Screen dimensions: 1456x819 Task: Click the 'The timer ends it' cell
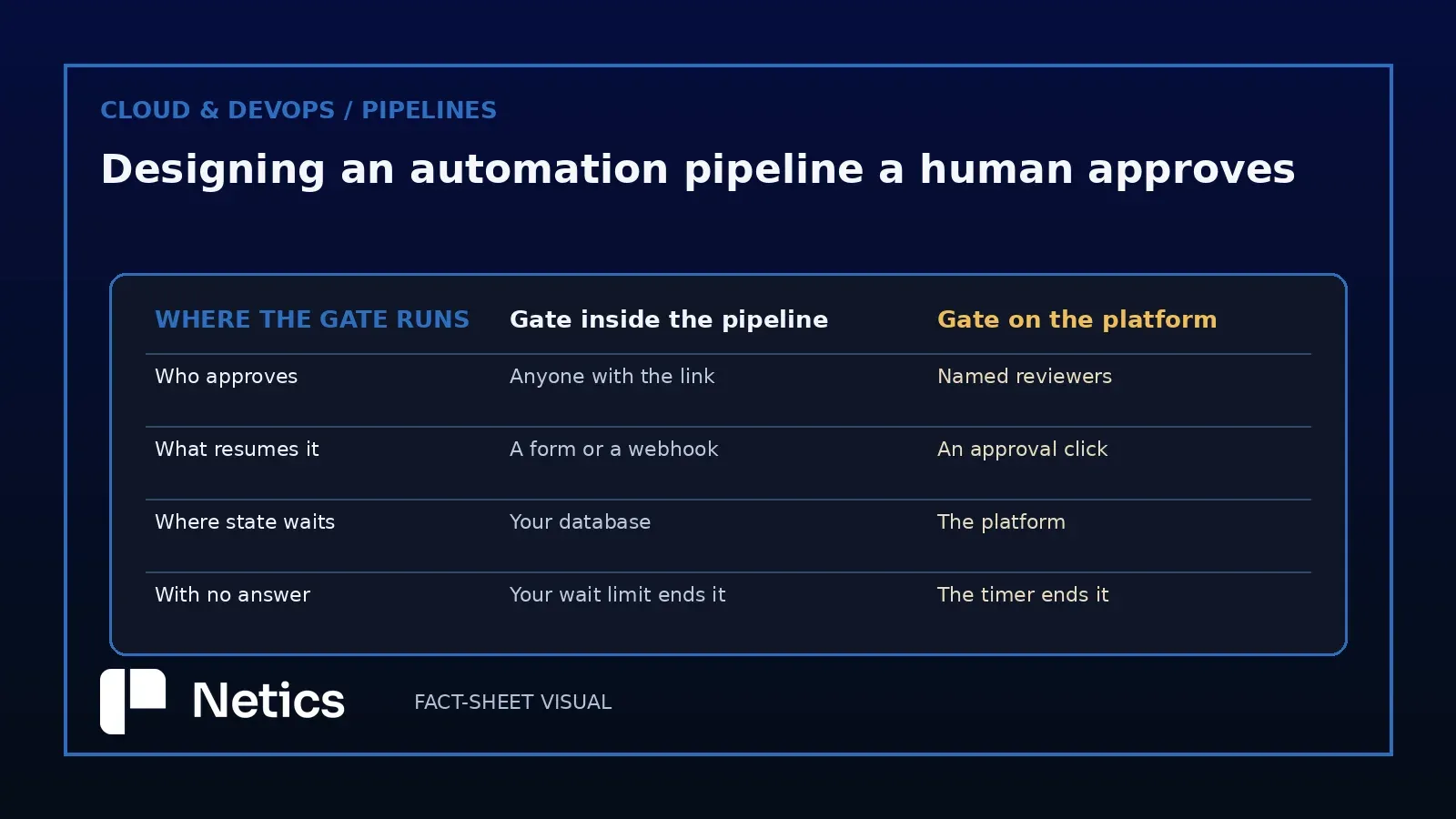point(1023,594)
